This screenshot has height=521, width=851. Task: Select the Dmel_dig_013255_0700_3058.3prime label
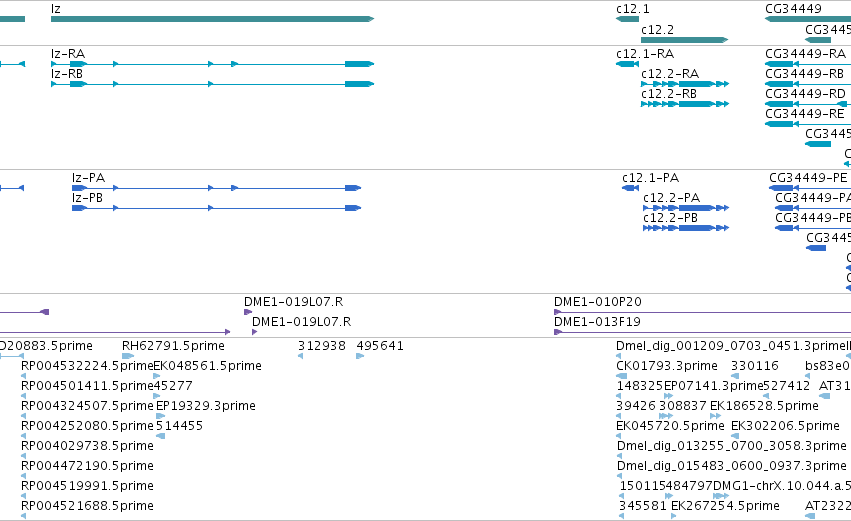click(x=732, y=446)
